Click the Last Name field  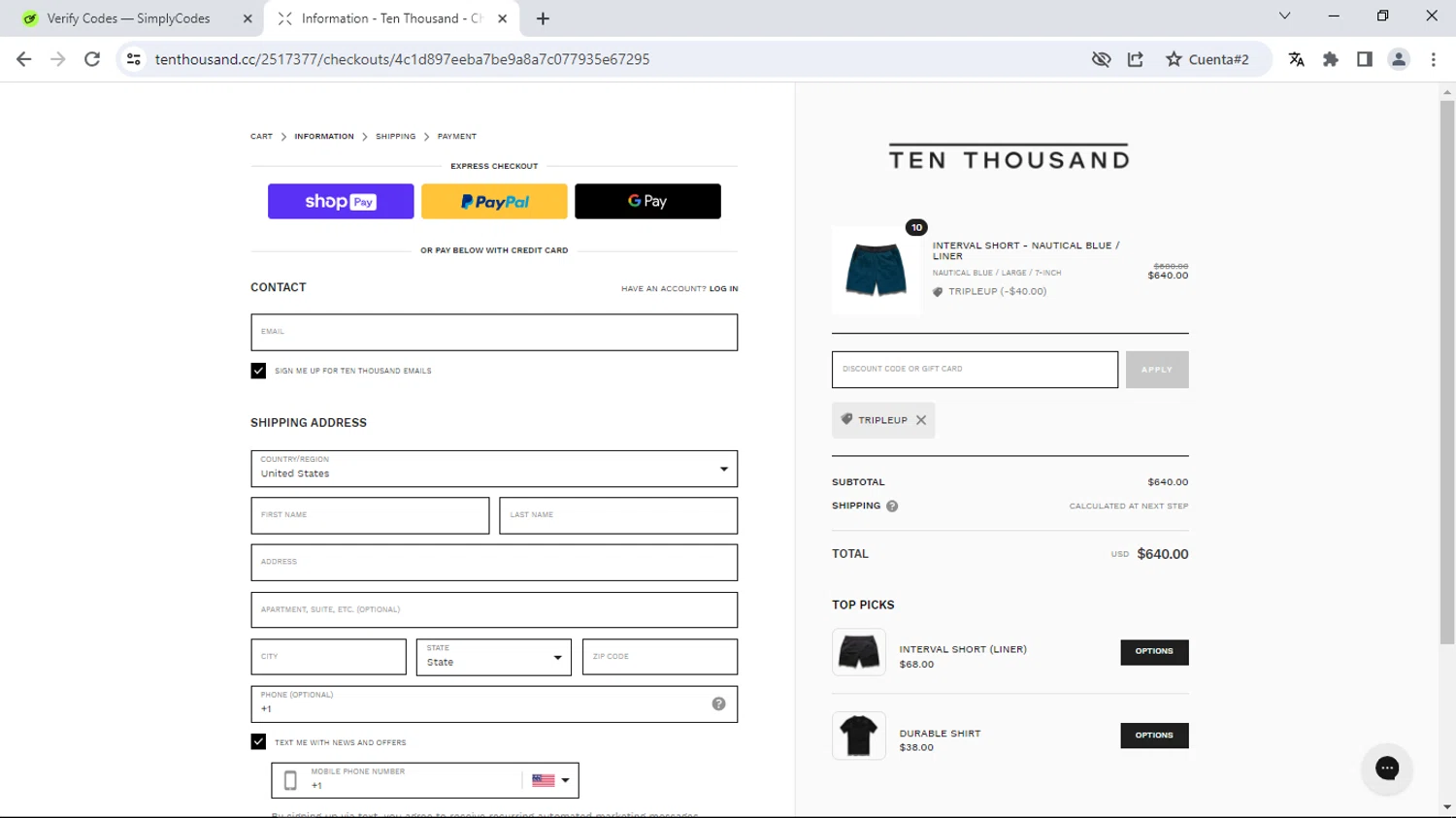(618, 515)
